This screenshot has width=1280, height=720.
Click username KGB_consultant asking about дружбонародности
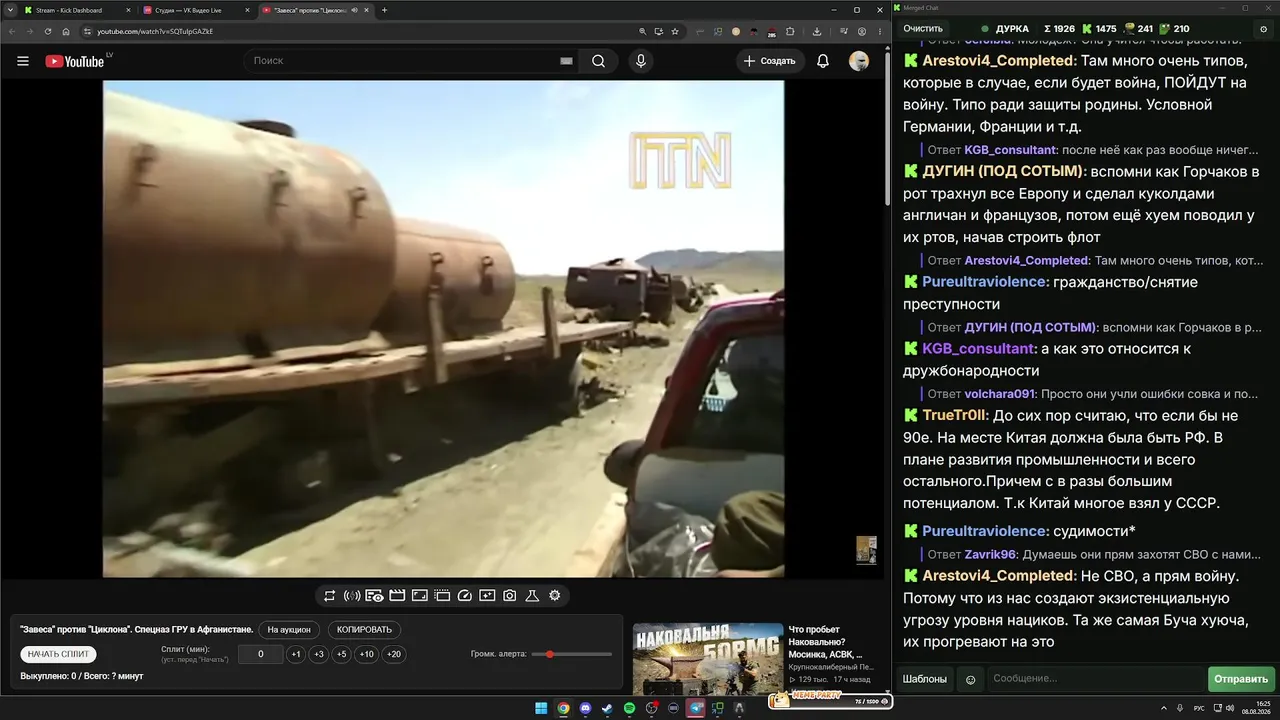click(978, 349)
